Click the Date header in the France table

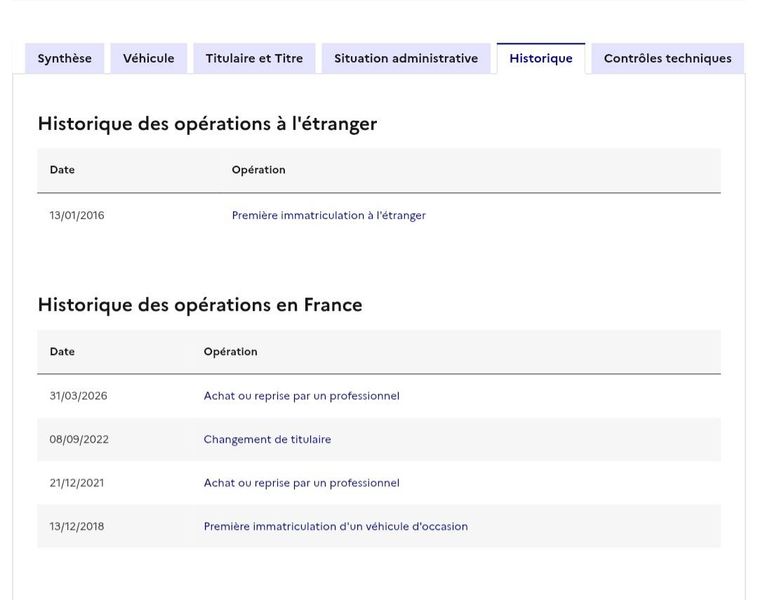62,352
